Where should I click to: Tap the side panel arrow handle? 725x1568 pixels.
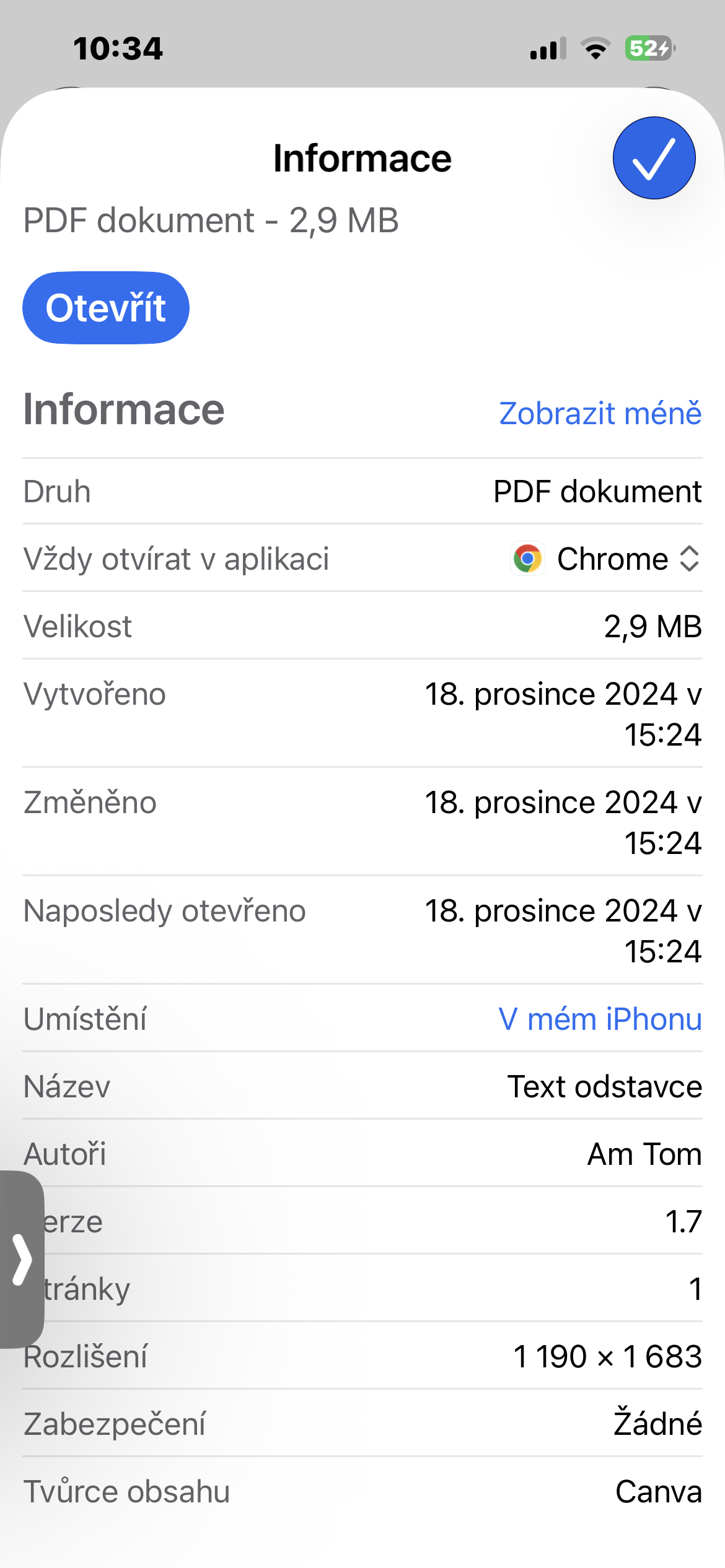22,1259
